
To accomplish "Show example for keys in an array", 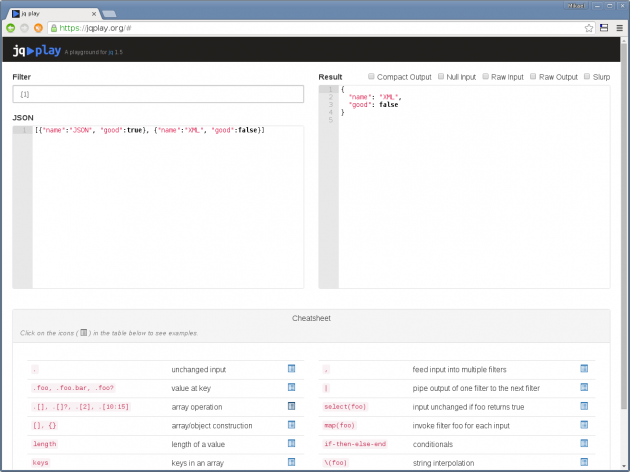I will (x=291, y=462).
